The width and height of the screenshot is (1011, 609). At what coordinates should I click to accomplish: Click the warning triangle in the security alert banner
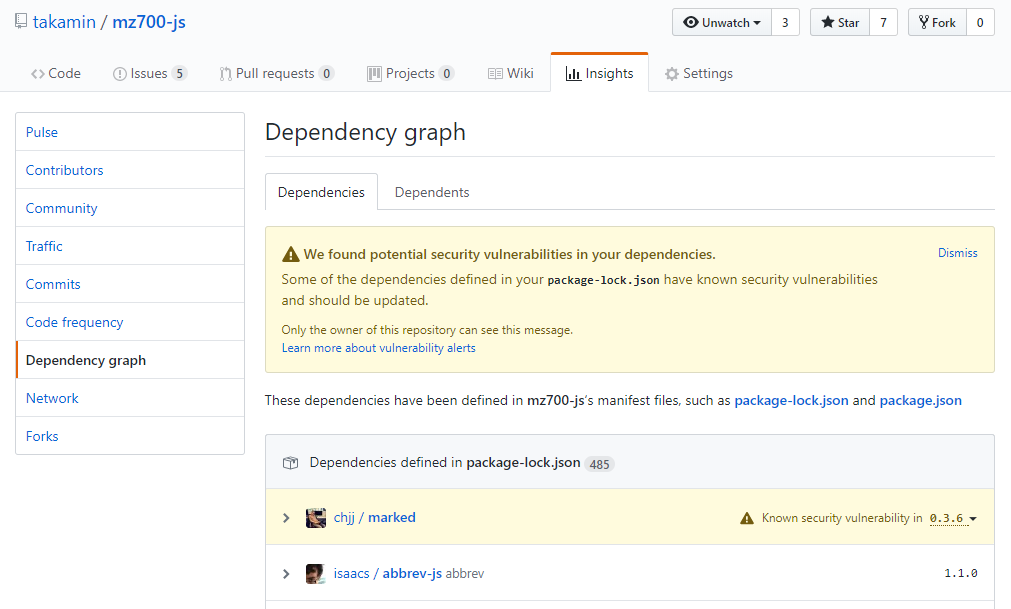point(291,255)
